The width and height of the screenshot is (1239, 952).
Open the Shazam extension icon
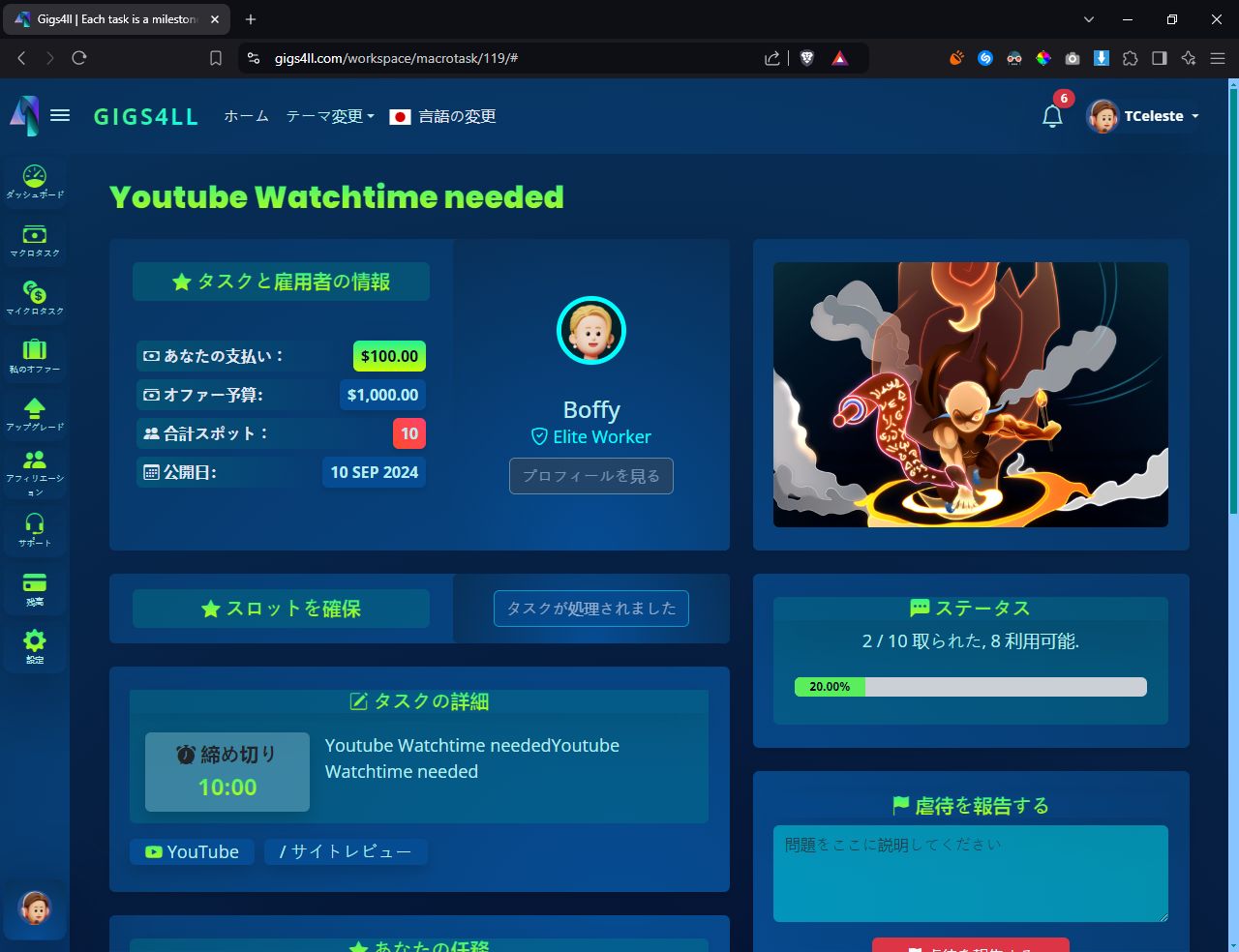pos(985,58)
